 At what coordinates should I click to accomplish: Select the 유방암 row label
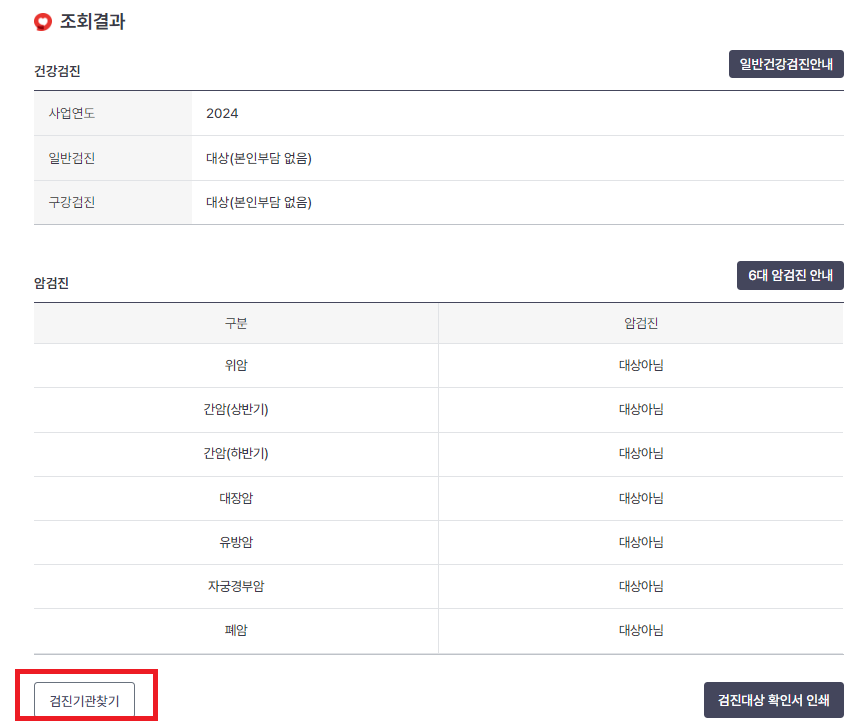(236, 542)
